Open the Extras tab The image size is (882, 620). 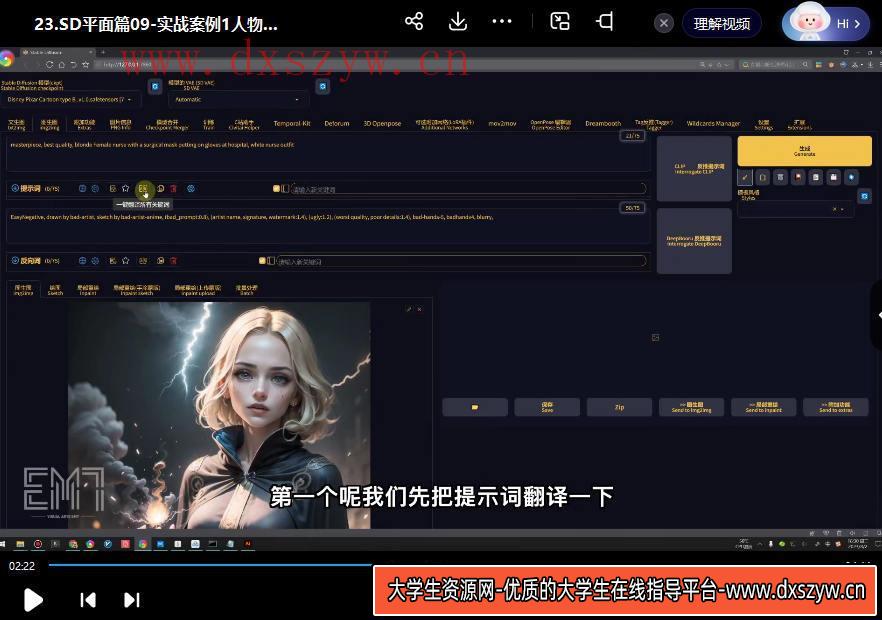[84, 124]
